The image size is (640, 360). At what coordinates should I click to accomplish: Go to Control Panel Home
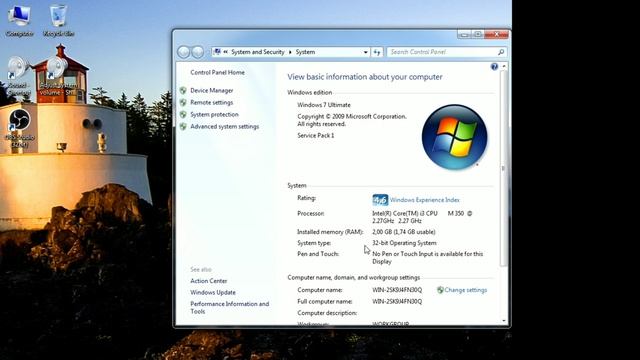coord(217,73)
